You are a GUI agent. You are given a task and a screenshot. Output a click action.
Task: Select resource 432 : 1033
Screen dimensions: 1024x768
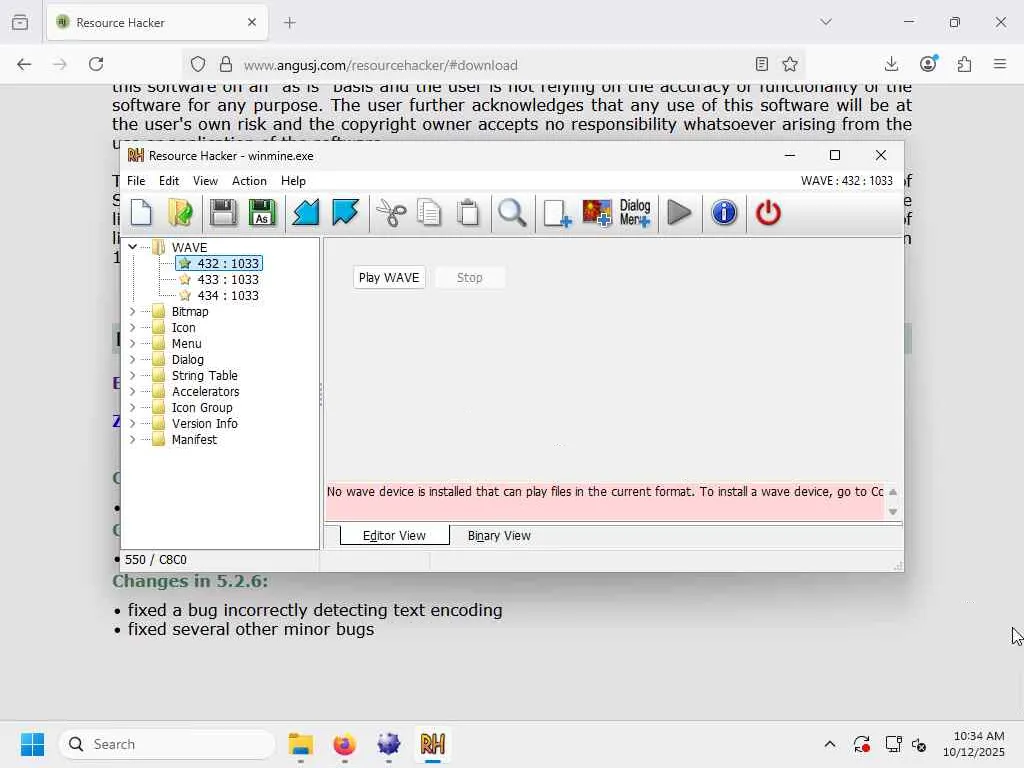pyautogui.click(x=219, y=263)
